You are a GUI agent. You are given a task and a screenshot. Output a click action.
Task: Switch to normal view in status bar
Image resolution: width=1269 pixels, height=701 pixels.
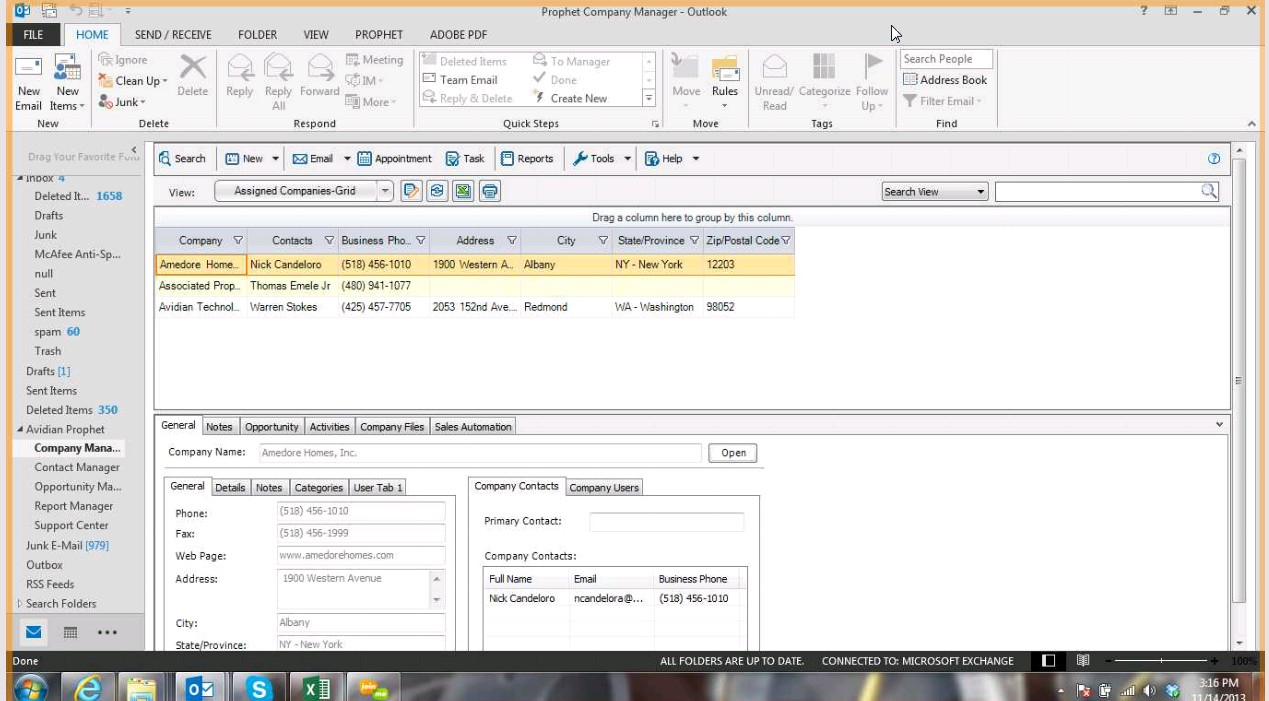1049,661
